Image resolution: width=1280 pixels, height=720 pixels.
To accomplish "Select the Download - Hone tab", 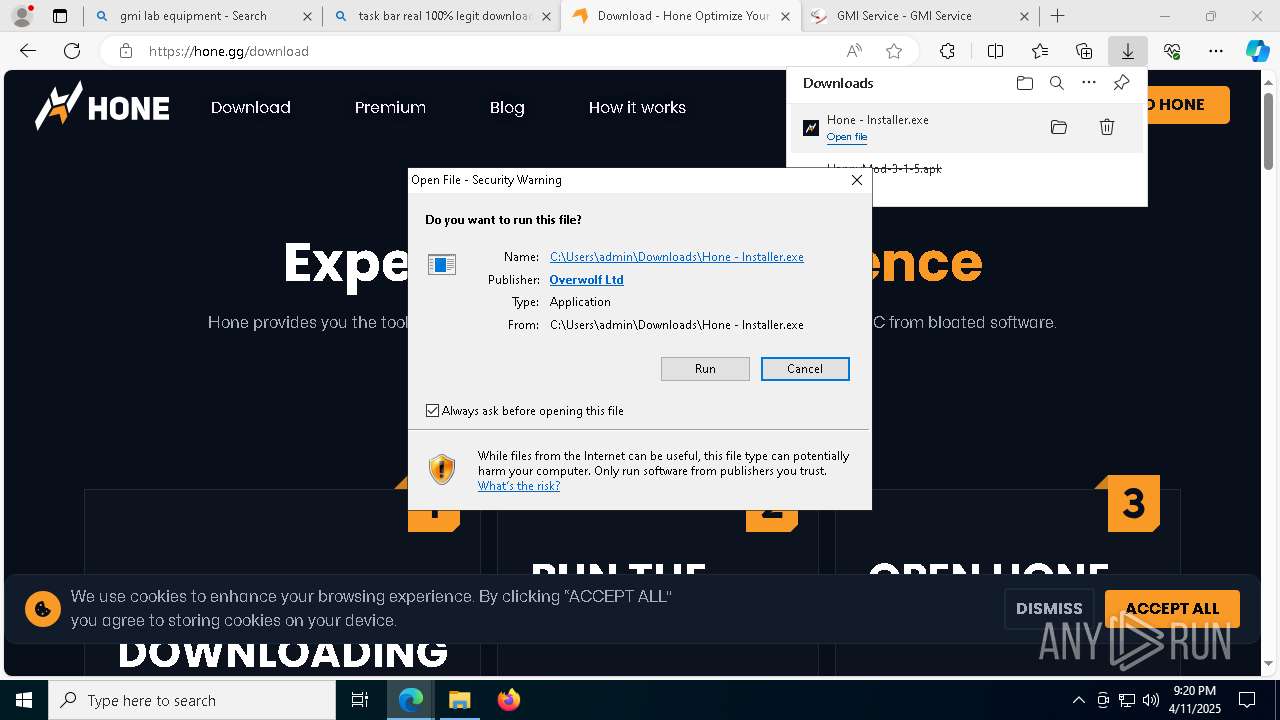I will (x=682, y=16).
